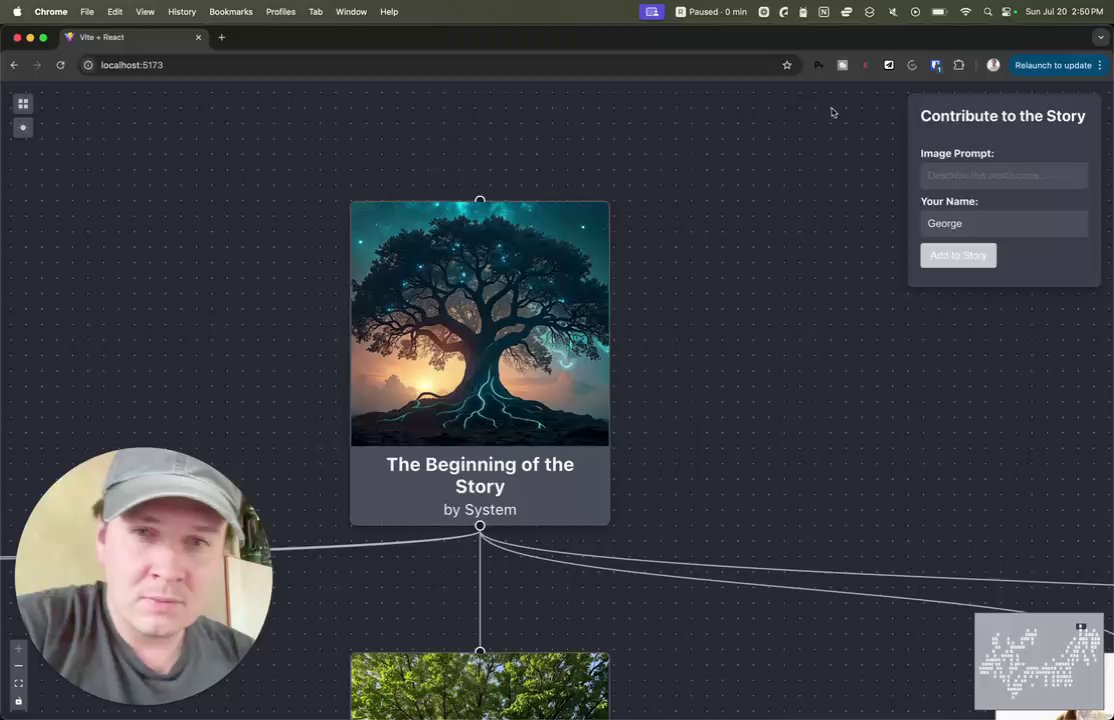The image size is (1114, 720).
Task: Click the muted audio menu bar icon
Action: pos(892,11)
